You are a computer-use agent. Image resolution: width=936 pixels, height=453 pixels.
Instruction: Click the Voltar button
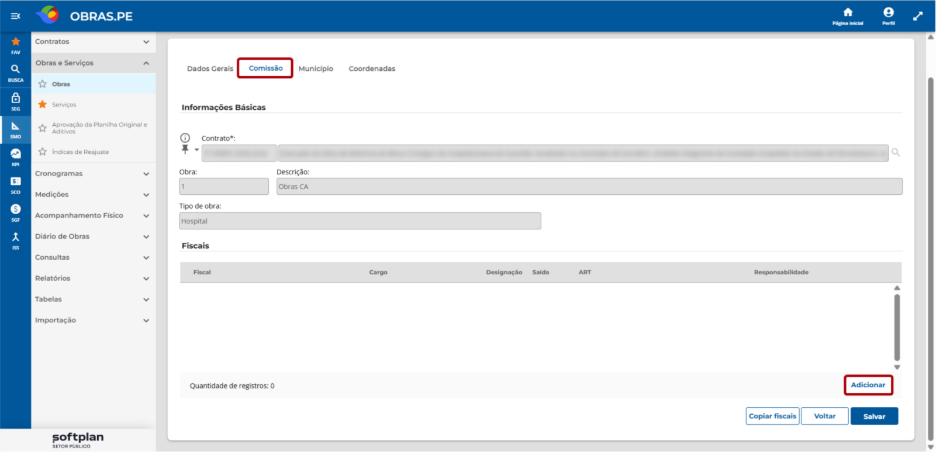pos(824,416)
